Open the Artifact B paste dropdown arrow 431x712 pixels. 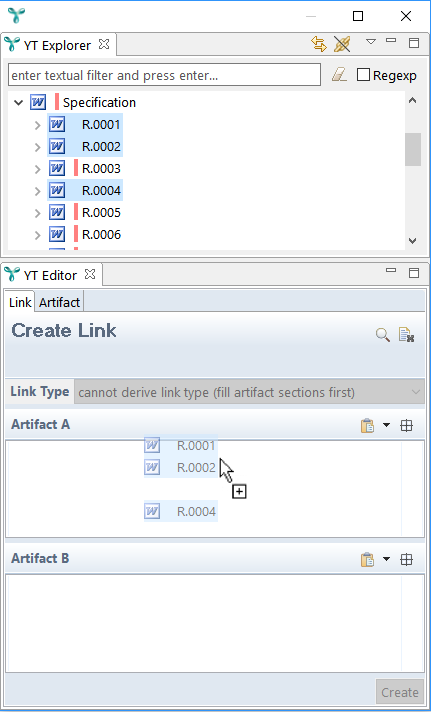(386, 559)
